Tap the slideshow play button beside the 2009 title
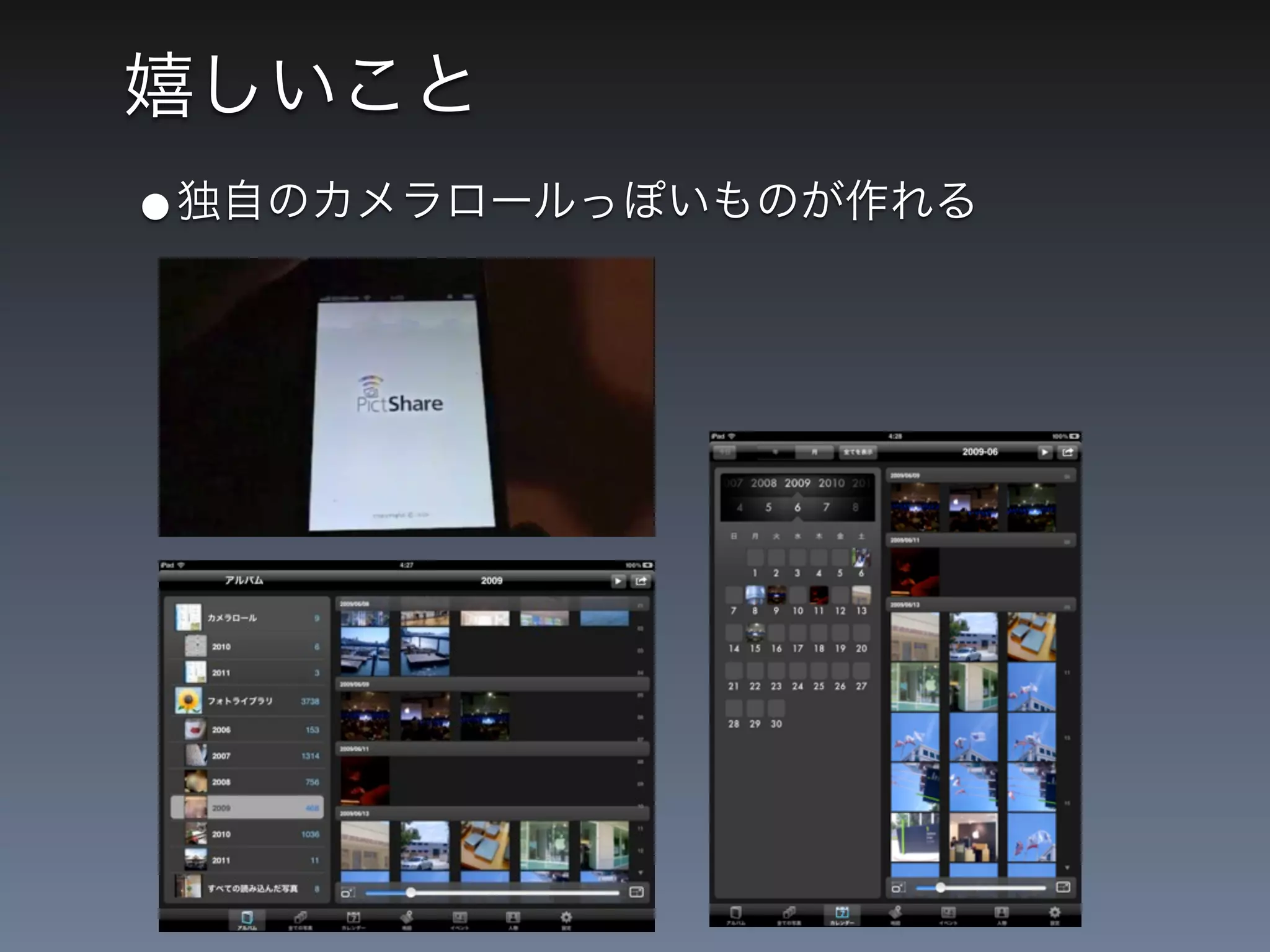 tap(618, 581)
